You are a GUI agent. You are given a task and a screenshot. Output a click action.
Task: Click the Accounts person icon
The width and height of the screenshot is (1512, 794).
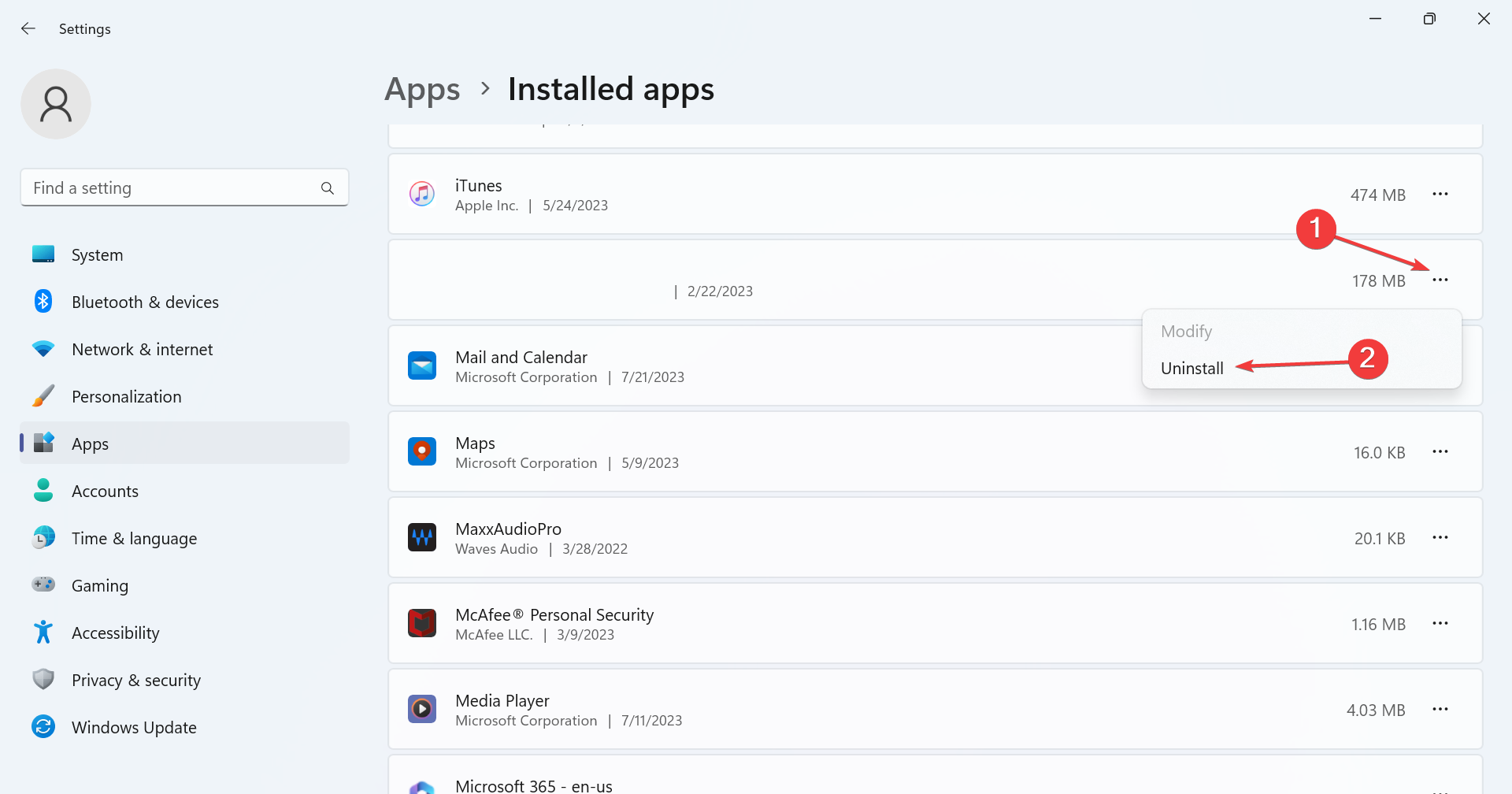click(x=43, y=490)
